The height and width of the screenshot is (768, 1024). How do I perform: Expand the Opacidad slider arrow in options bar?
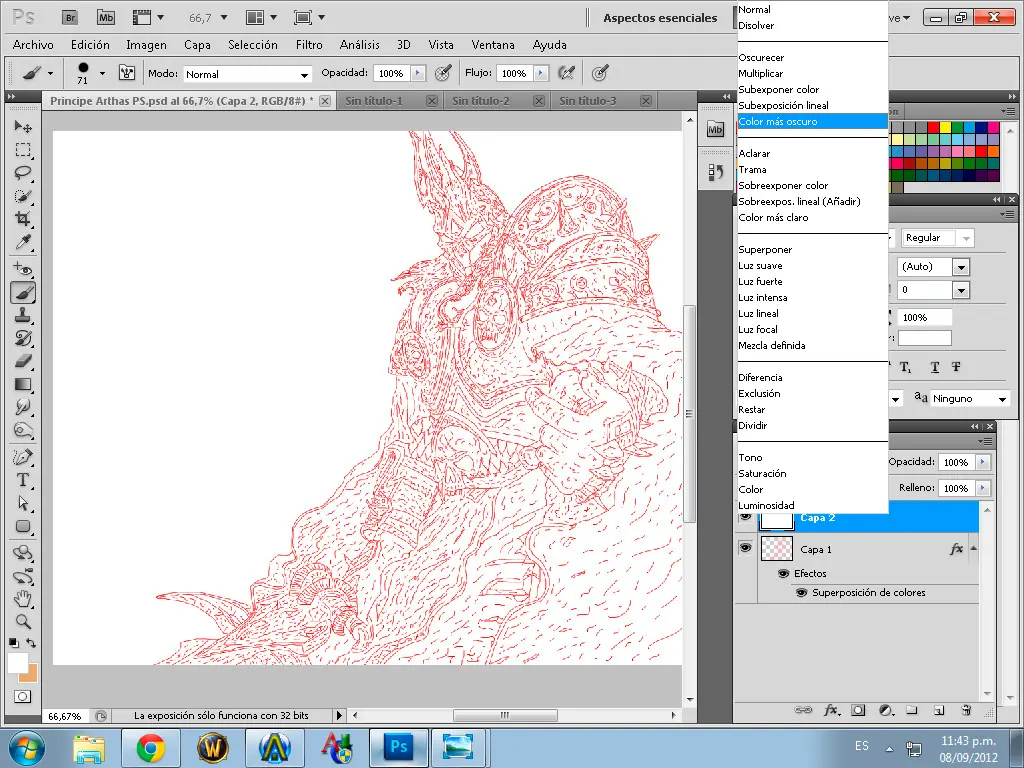click(418, 73)
